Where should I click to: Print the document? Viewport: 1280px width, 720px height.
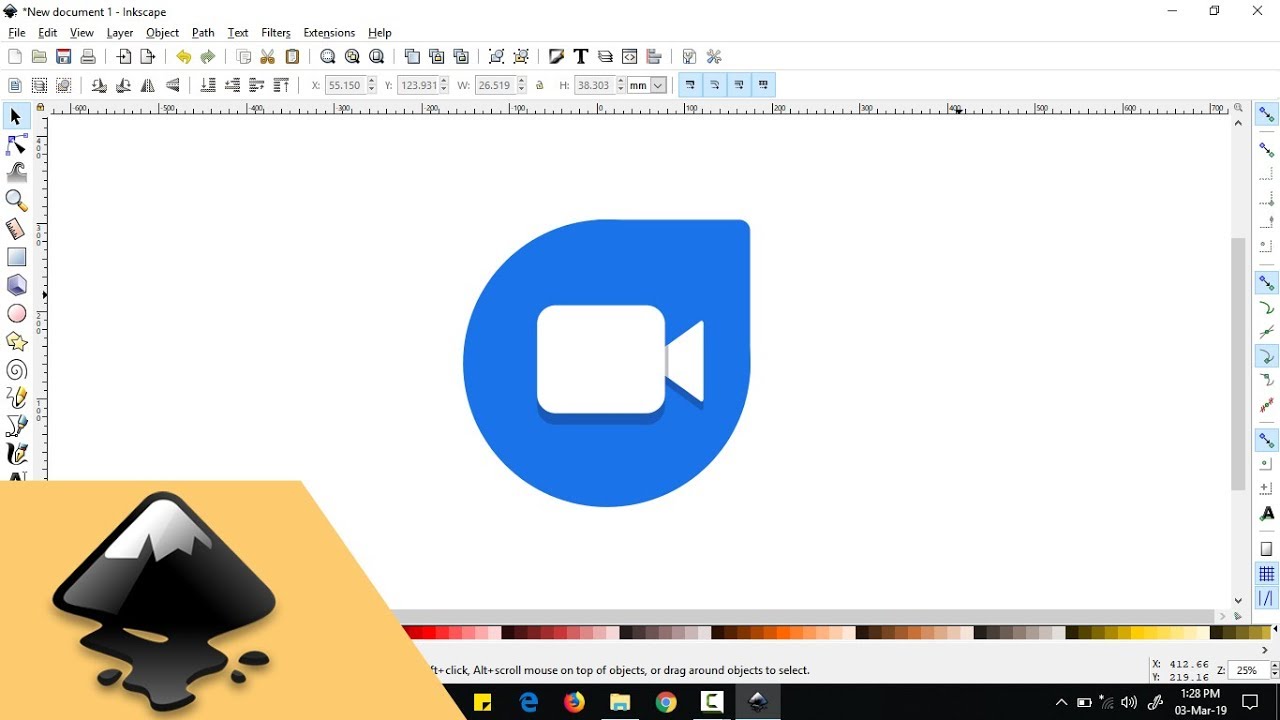[88, 57]
